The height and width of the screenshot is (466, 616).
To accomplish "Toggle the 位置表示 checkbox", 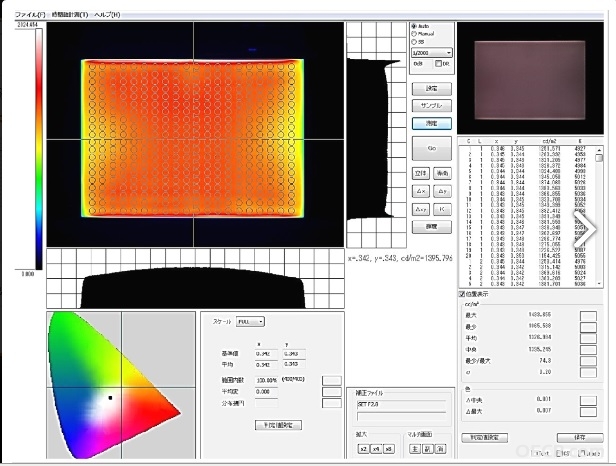I will point(462,294).
